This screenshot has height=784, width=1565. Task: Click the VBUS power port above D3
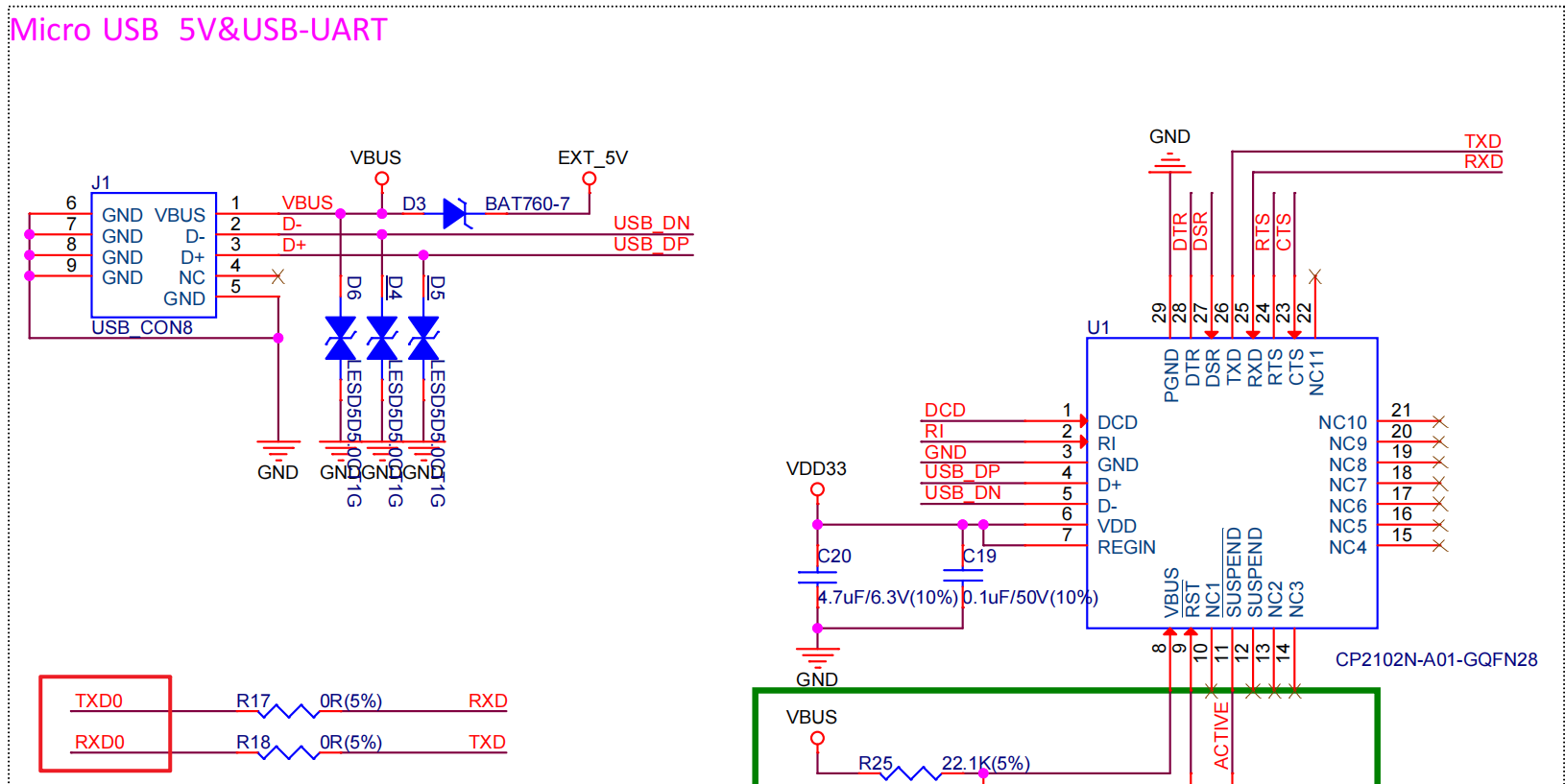[x=382, y=178]
